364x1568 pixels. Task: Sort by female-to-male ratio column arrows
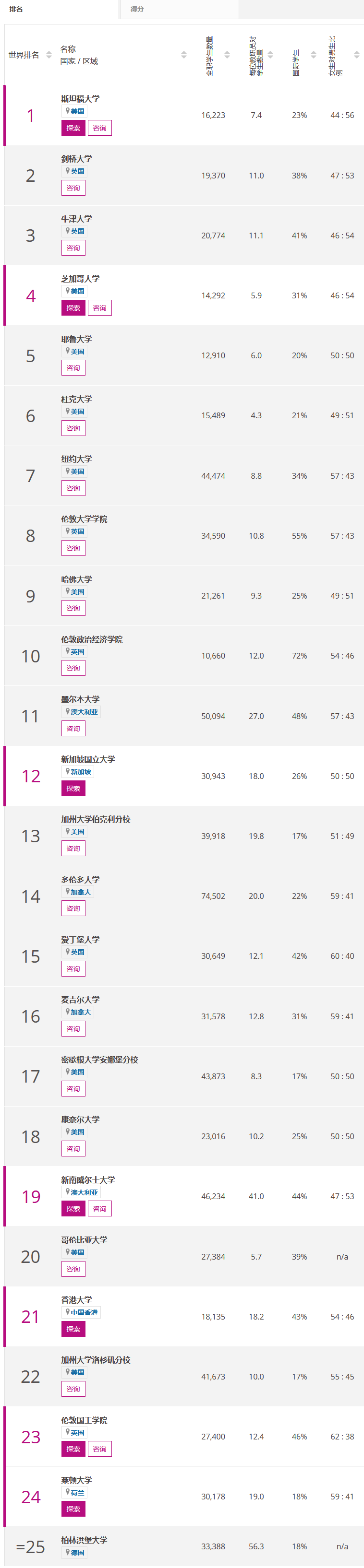(x=357, y=55)
